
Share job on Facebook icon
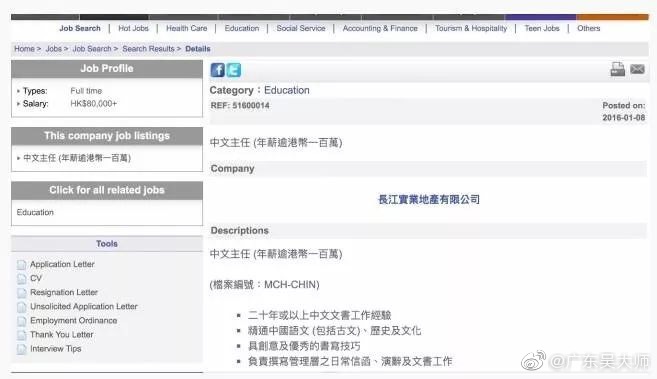point(217,70)
